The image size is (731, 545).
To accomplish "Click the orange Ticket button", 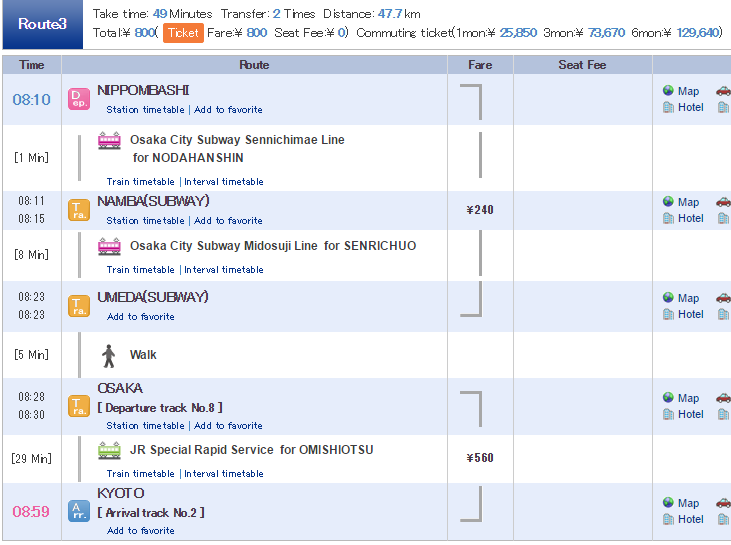I will (183, 33).
